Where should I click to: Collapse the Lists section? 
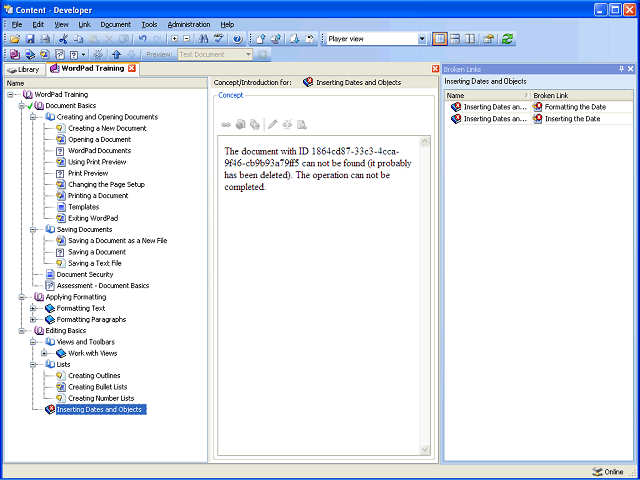tap(33, 364)
